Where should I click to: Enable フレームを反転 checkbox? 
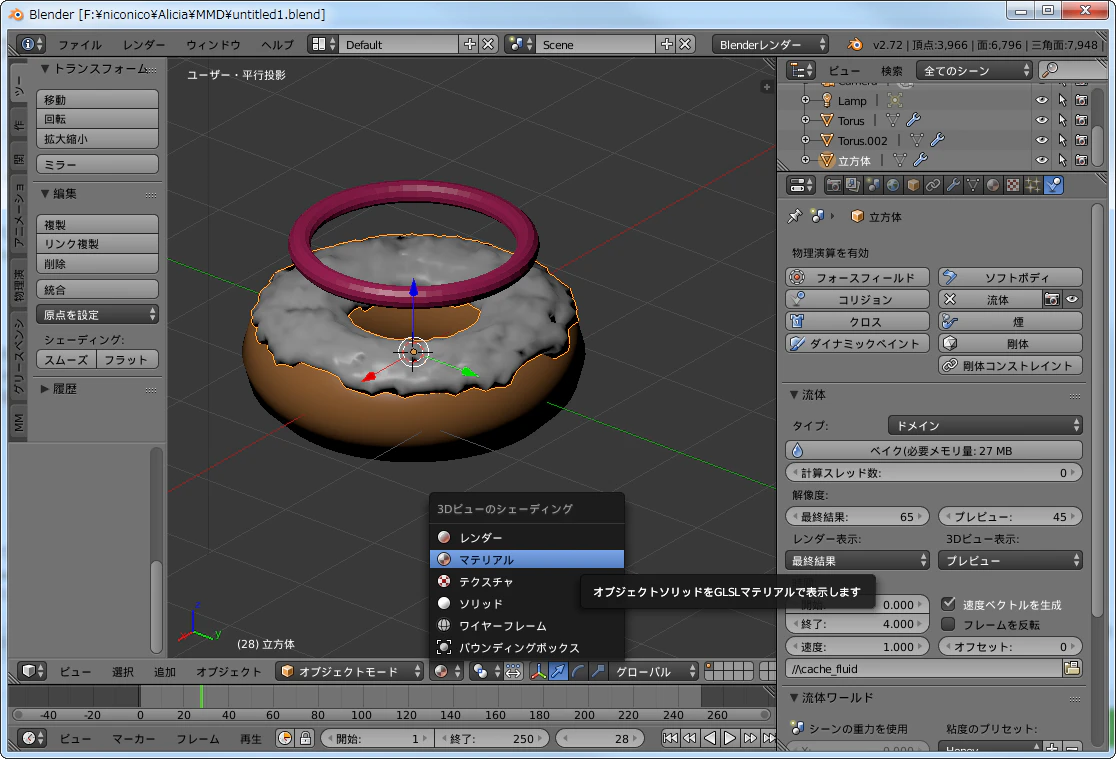click(x=948, y=624)
